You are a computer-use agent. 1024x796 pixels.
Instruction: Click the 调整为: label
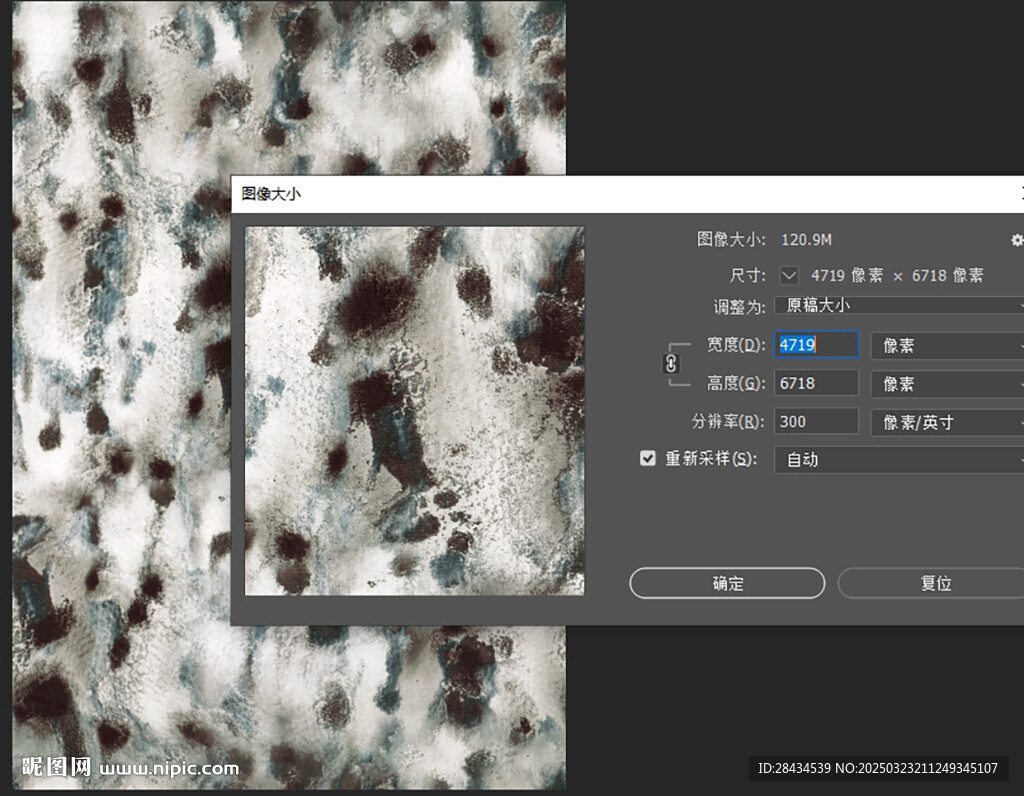click(739, 306)
